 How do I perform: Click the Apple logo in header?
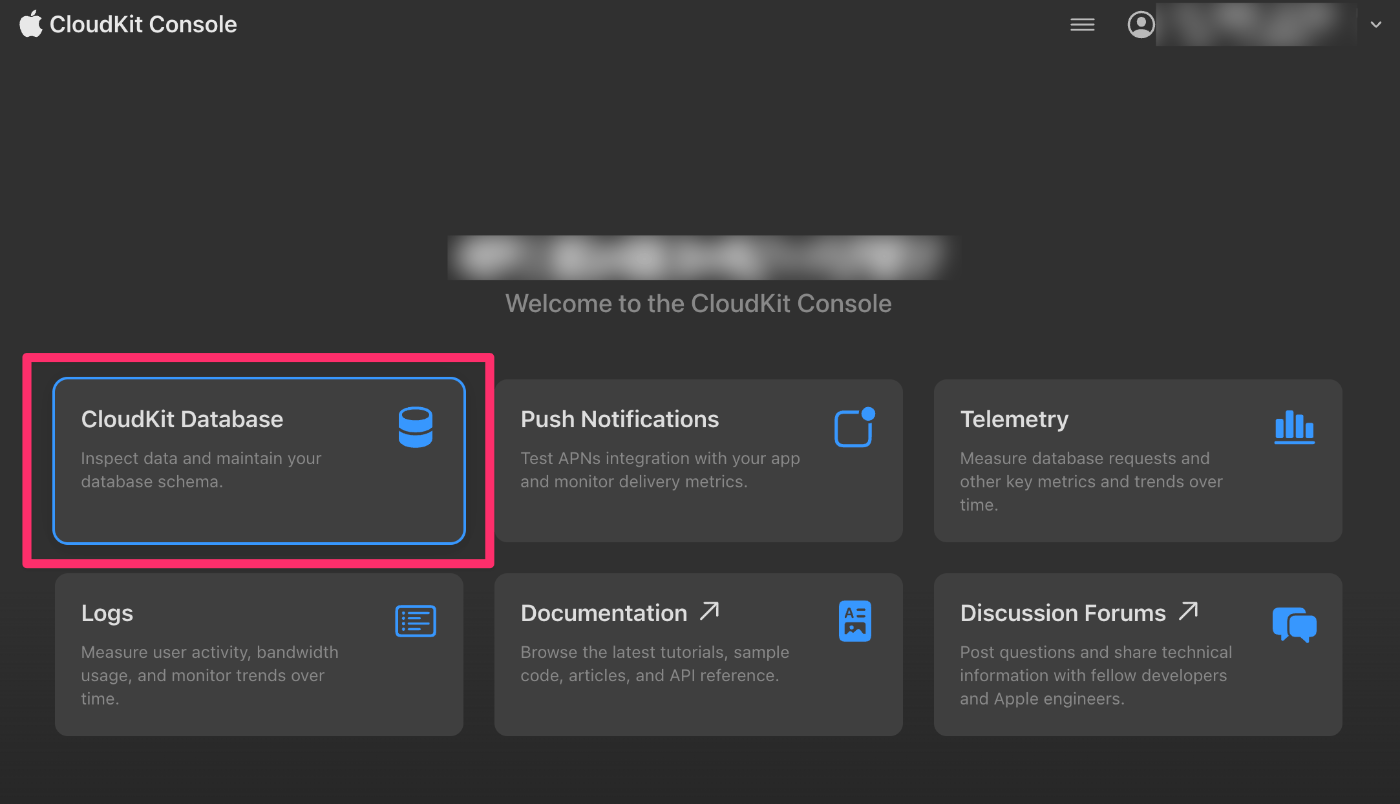click(31, 24)
